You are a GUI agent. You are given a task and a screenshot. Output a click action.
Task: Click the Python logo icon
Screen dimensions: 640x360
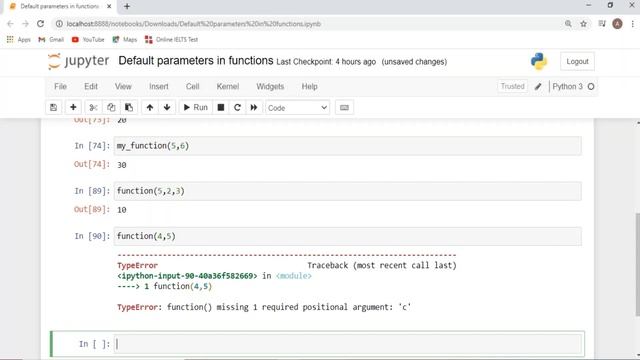click(539, 61)
